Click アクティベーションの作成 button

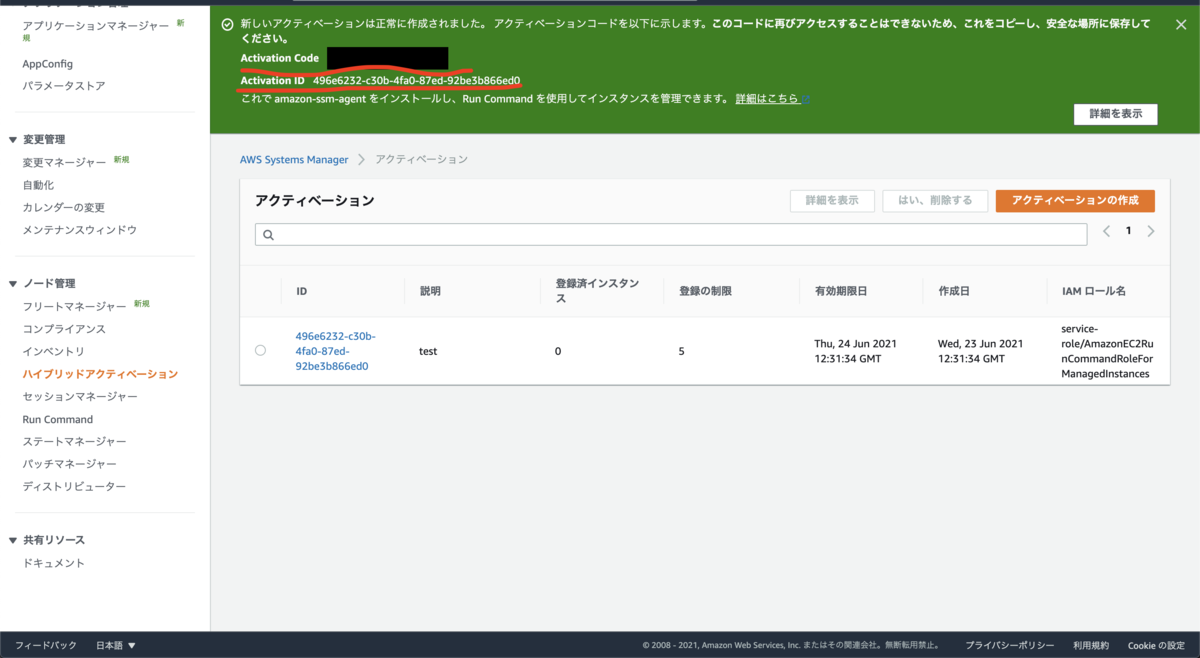coord(1075,201)
